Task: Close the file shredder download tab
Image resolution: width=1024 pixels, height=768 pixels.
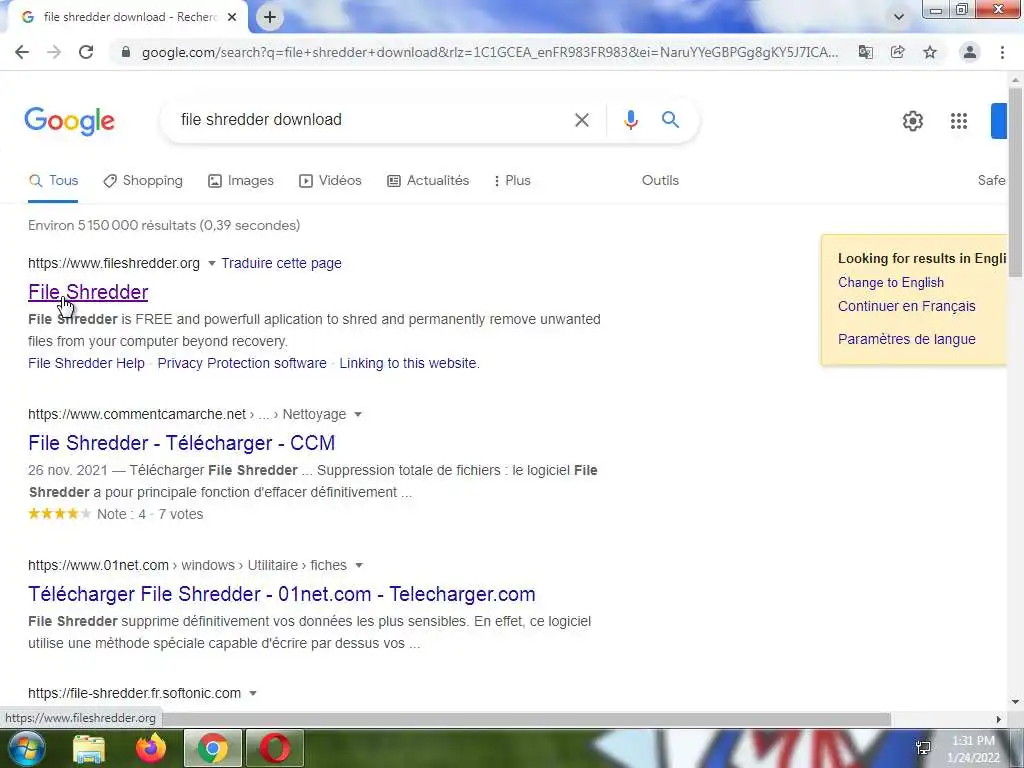Action: (x=232, y=17)
